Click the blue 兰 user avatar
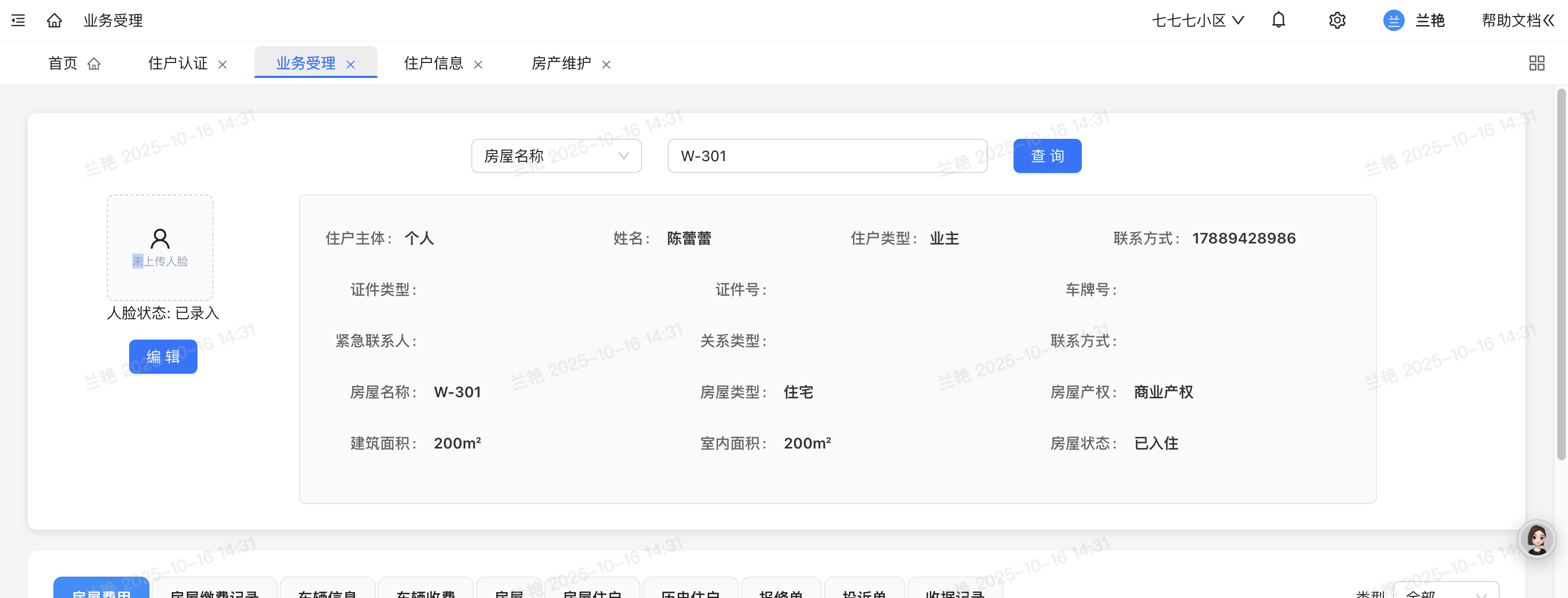 point(1393,21)
